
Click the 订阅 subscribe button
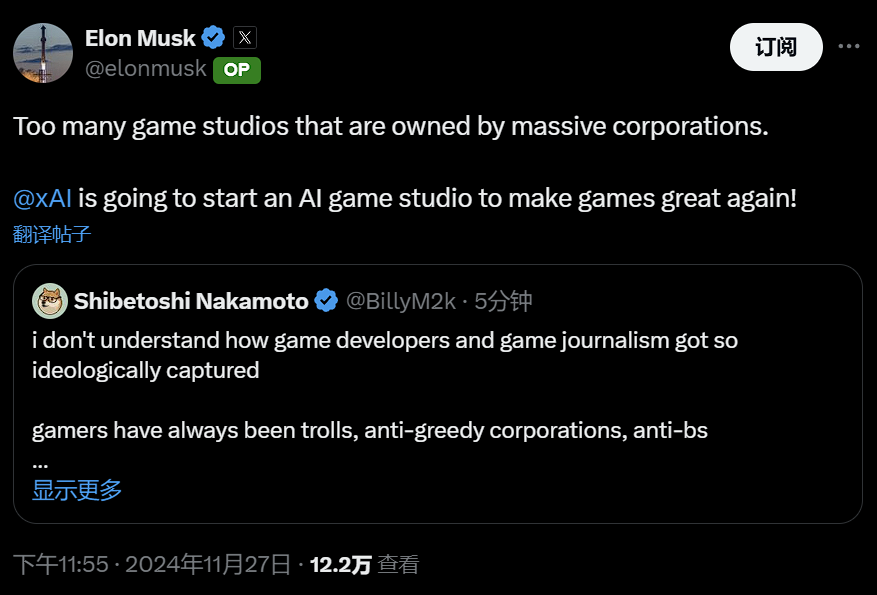coord(776,46)
